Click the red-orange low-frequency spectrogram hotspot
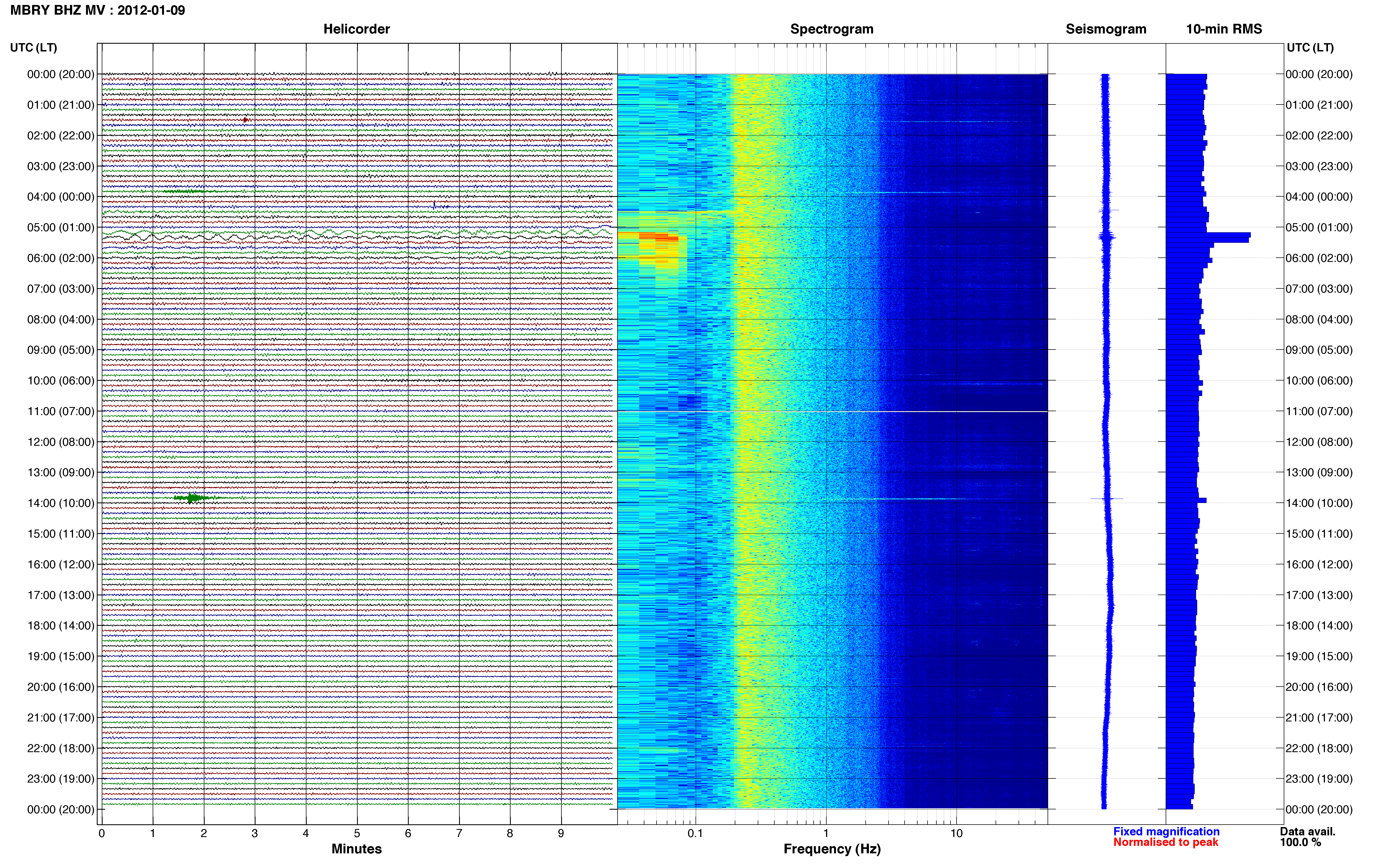 point(659,237)
